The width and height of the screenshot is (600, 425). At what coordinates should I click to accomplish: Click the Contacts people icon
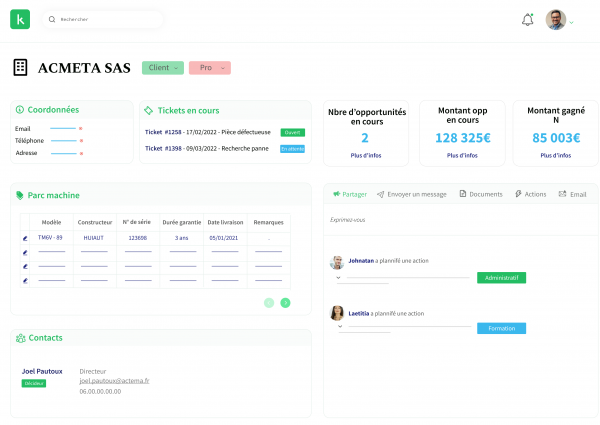click(21, 338)
